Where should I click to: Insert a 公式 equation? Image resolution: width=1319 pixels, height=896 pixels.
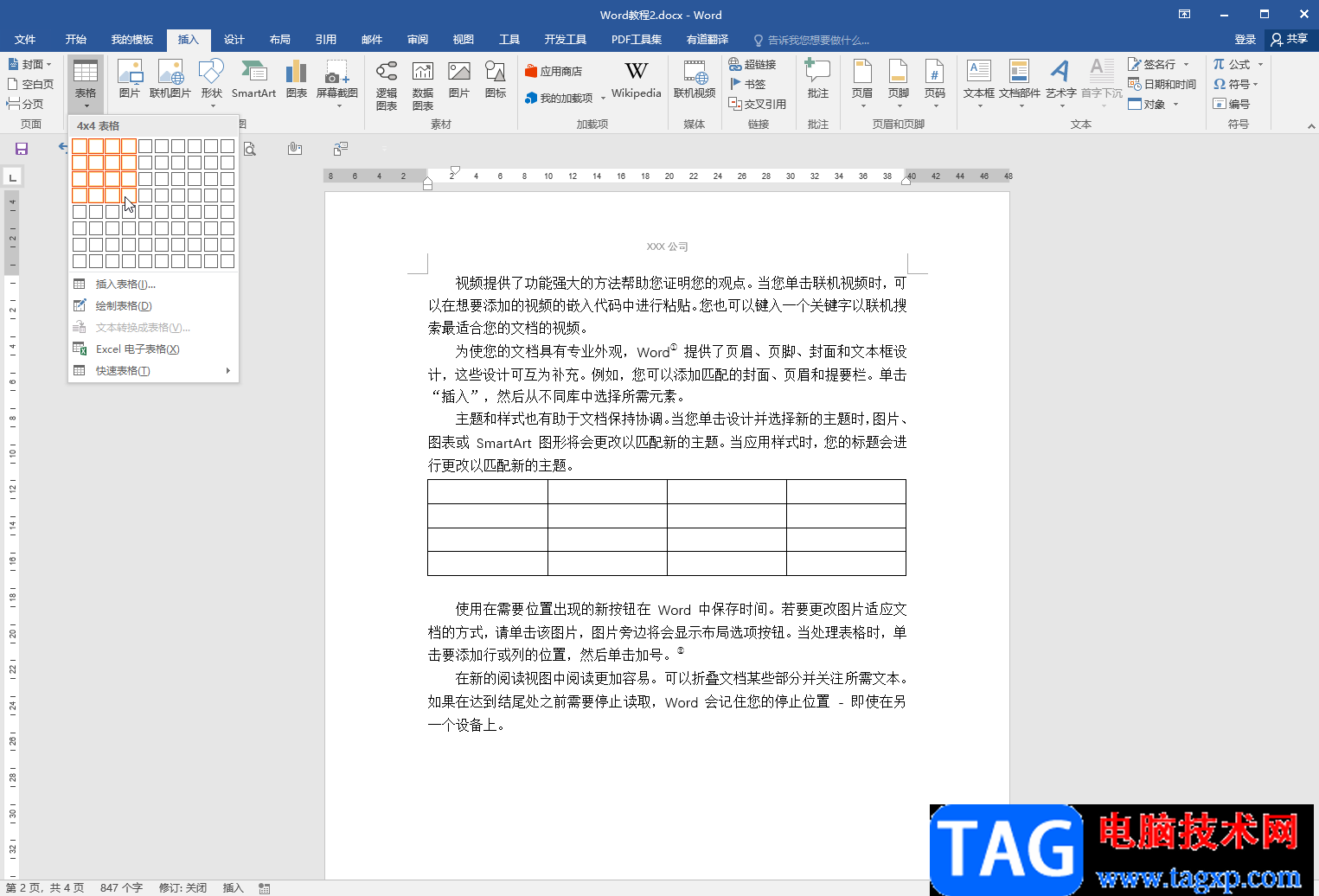click(1232, 64)
